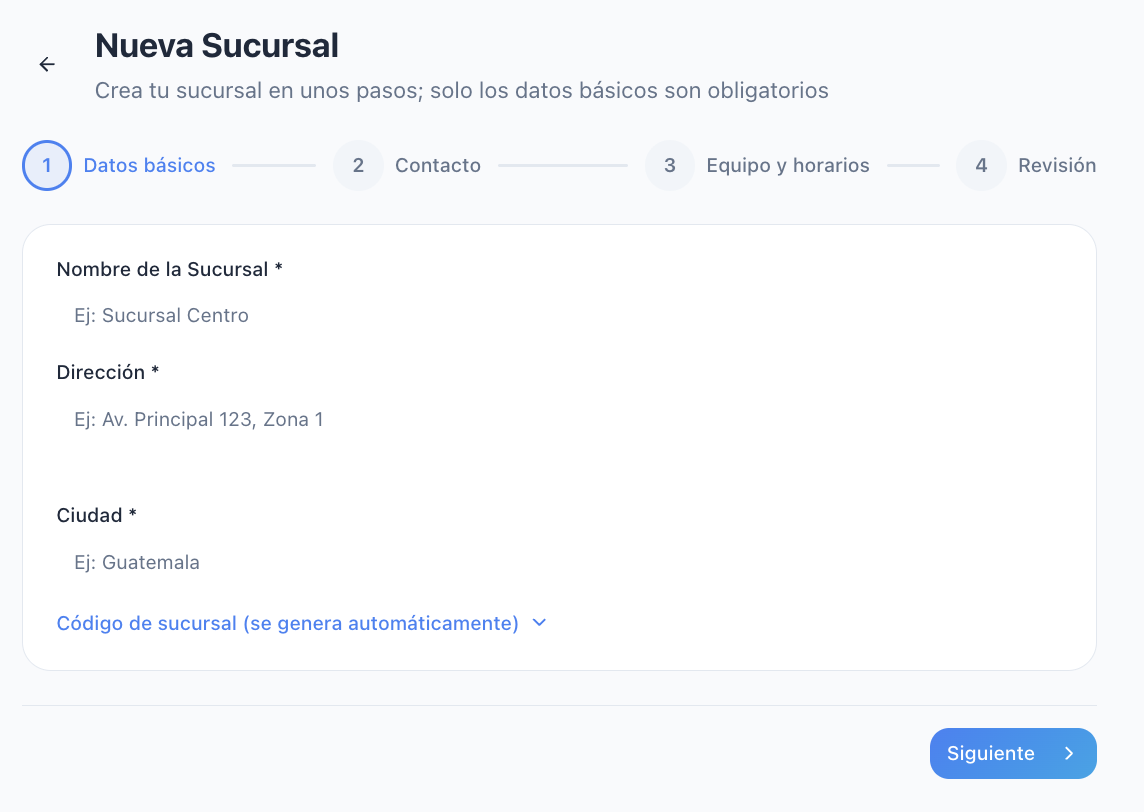Image resolution: width=1144 pixels, height=812 pixels.
Task: Jump to the Revisión step
Action: (1057, 166)
